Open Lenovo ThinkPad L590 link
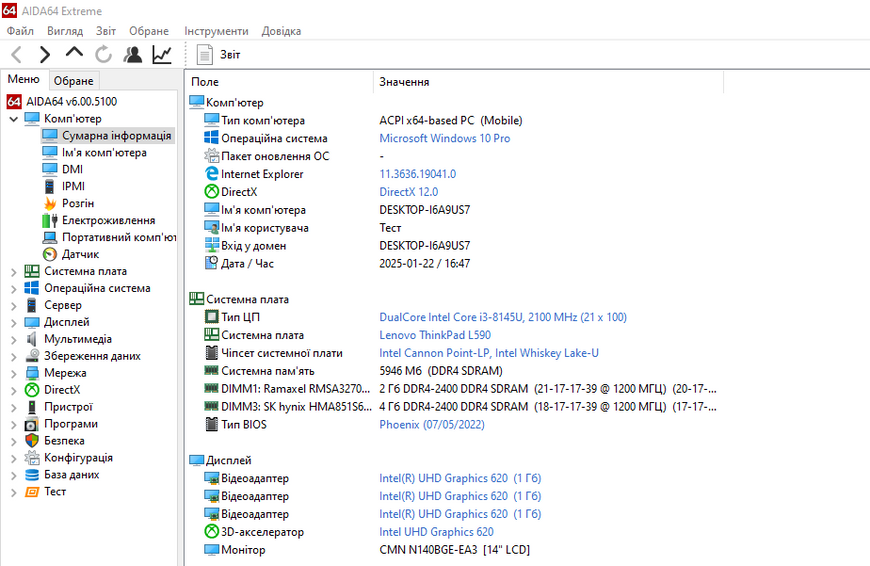Image resolution: width=870 pixels, height=566 pixels. tap(435, 335)
